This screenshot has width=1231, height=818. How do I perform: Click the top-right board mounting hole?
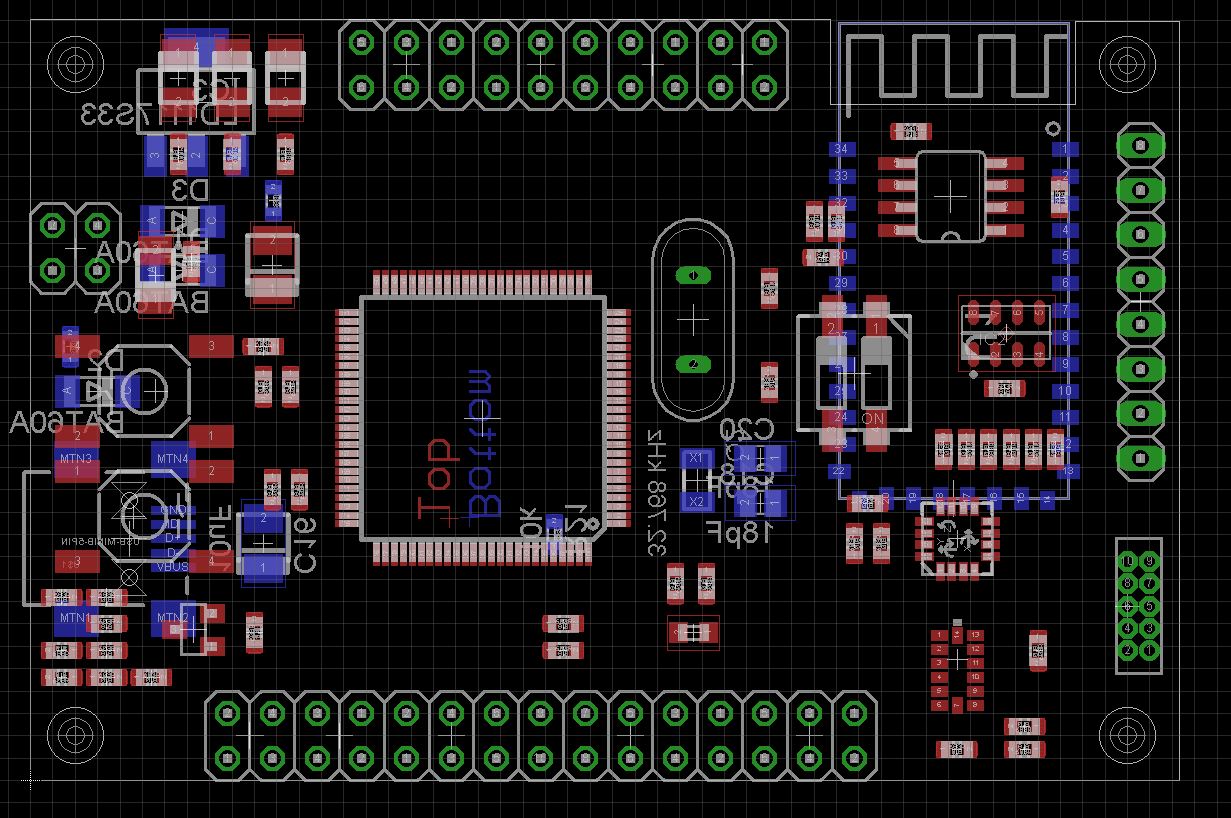point(1125,62)
